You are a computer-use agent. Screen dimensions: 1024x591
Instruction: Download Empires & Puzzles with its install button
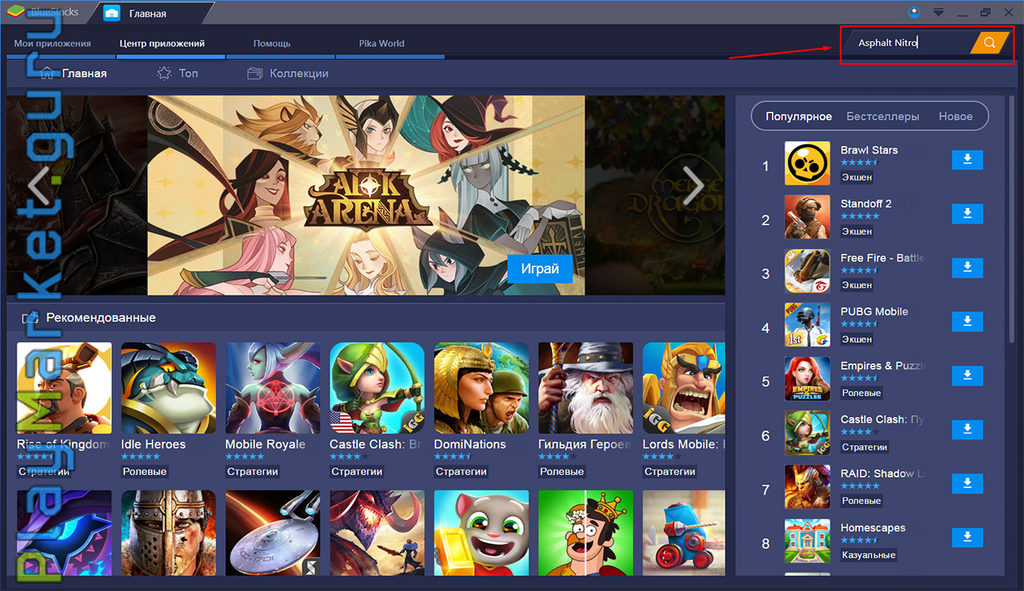click(967, 375)
